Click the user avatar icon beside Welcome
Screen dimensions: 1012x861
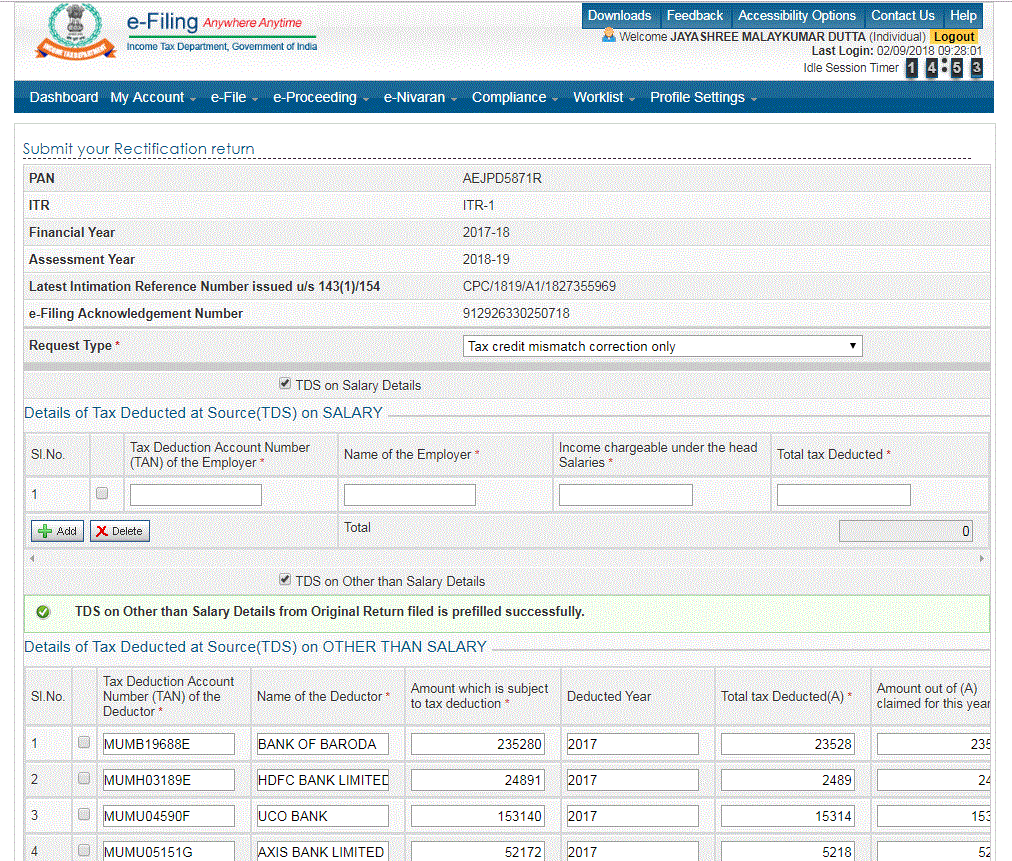(x=608, y=35)
